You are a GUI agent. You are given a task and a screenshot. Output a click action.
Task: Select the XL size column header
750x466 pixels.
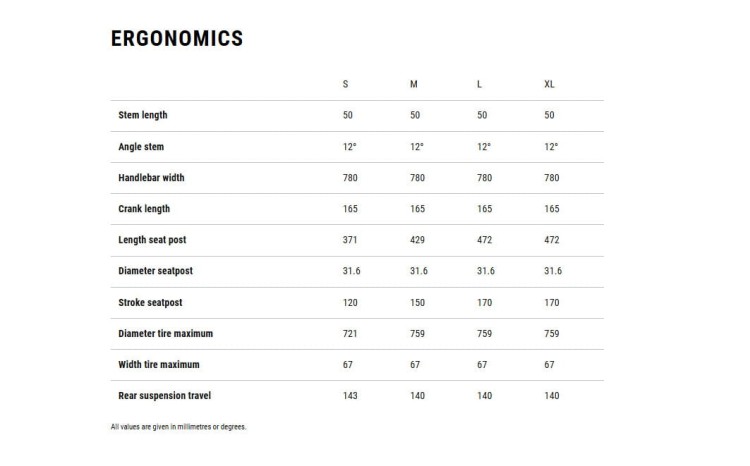(549, 84)
